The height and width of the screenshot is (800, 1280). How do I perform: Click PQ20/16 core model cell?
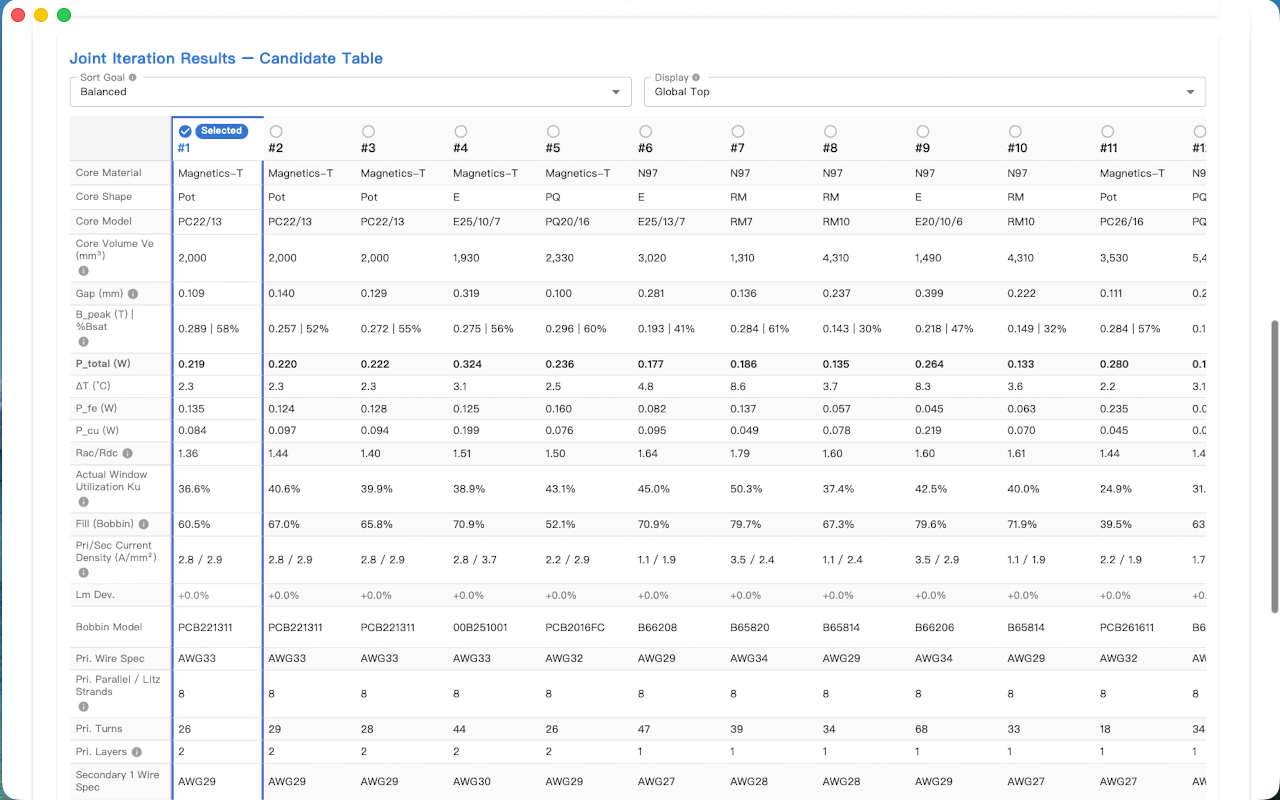(568, 221)
